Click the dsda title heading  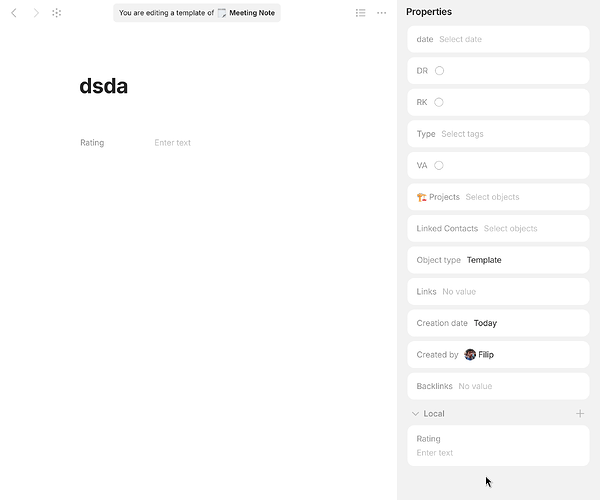coord(104,87)
